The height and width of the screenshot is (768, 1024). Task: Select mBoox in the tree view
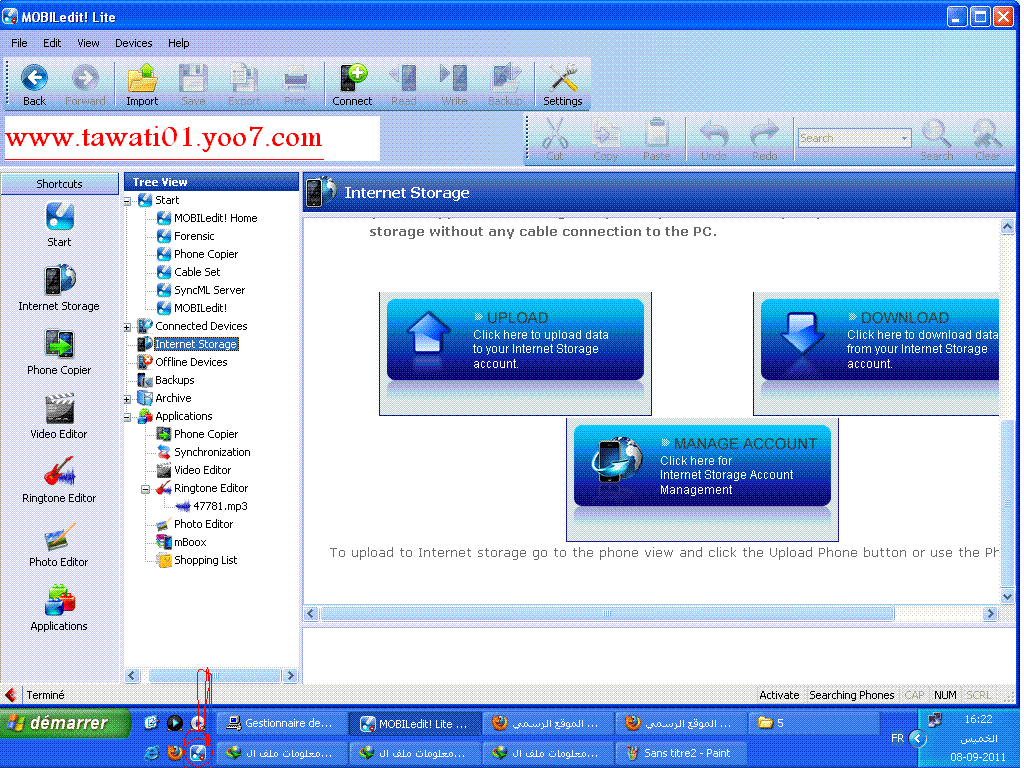[x=190, y=542]
